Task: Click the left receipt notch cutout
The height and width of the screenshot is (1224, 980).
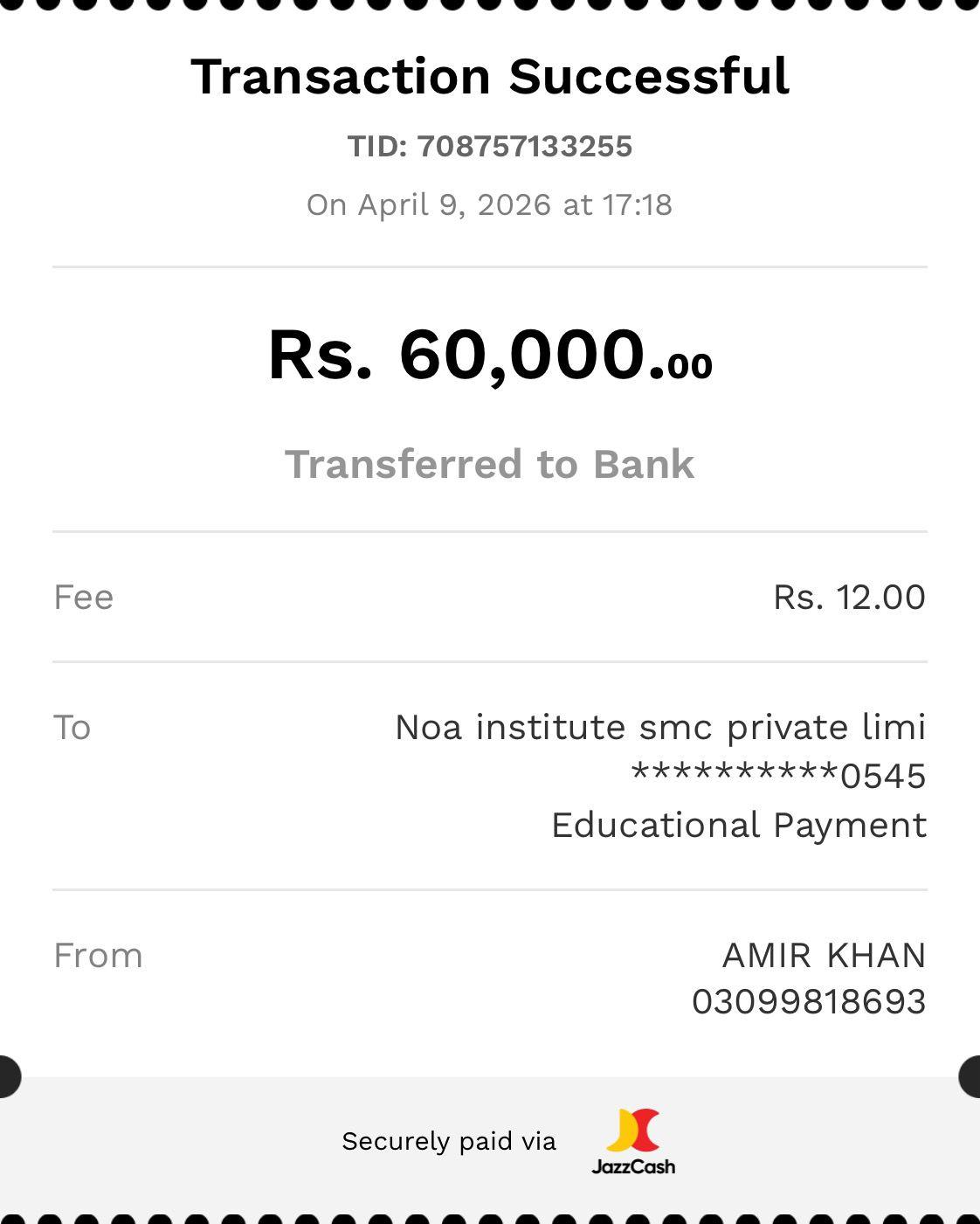Action: point(7,1076)
